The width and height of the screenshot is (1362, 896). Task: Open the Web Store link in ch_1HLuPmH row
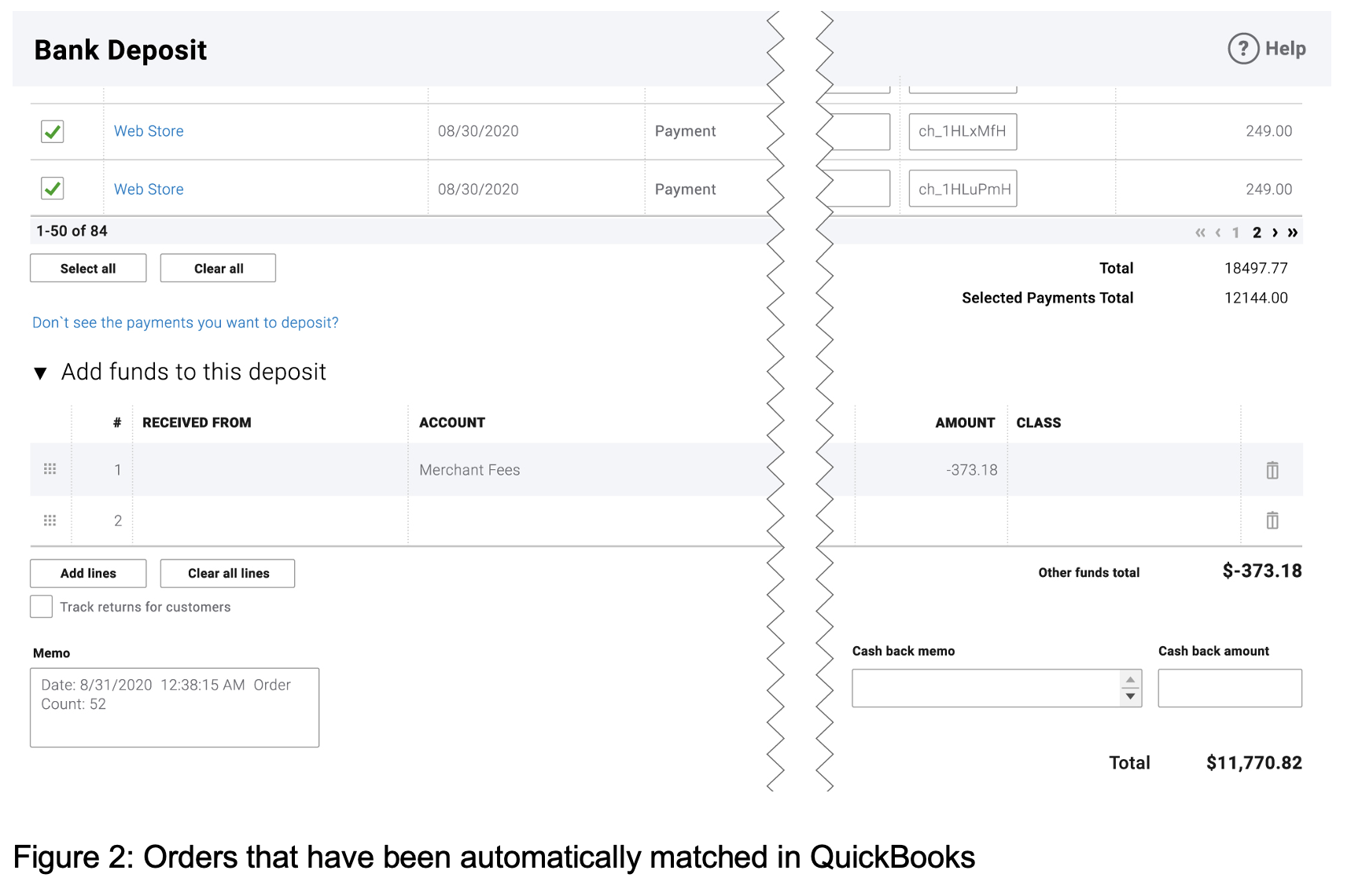pyautogui.click(x=149, y=189)
